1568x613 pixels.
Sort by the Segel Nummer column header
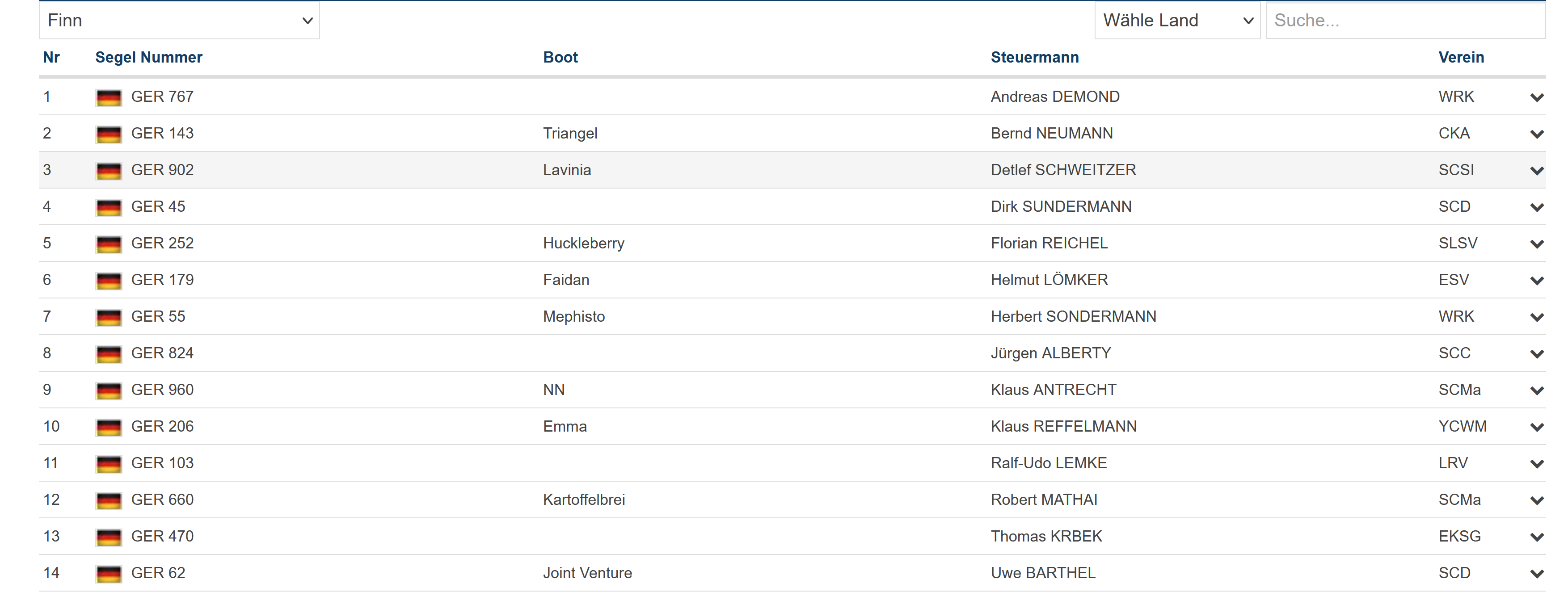(x=148, y=57)
